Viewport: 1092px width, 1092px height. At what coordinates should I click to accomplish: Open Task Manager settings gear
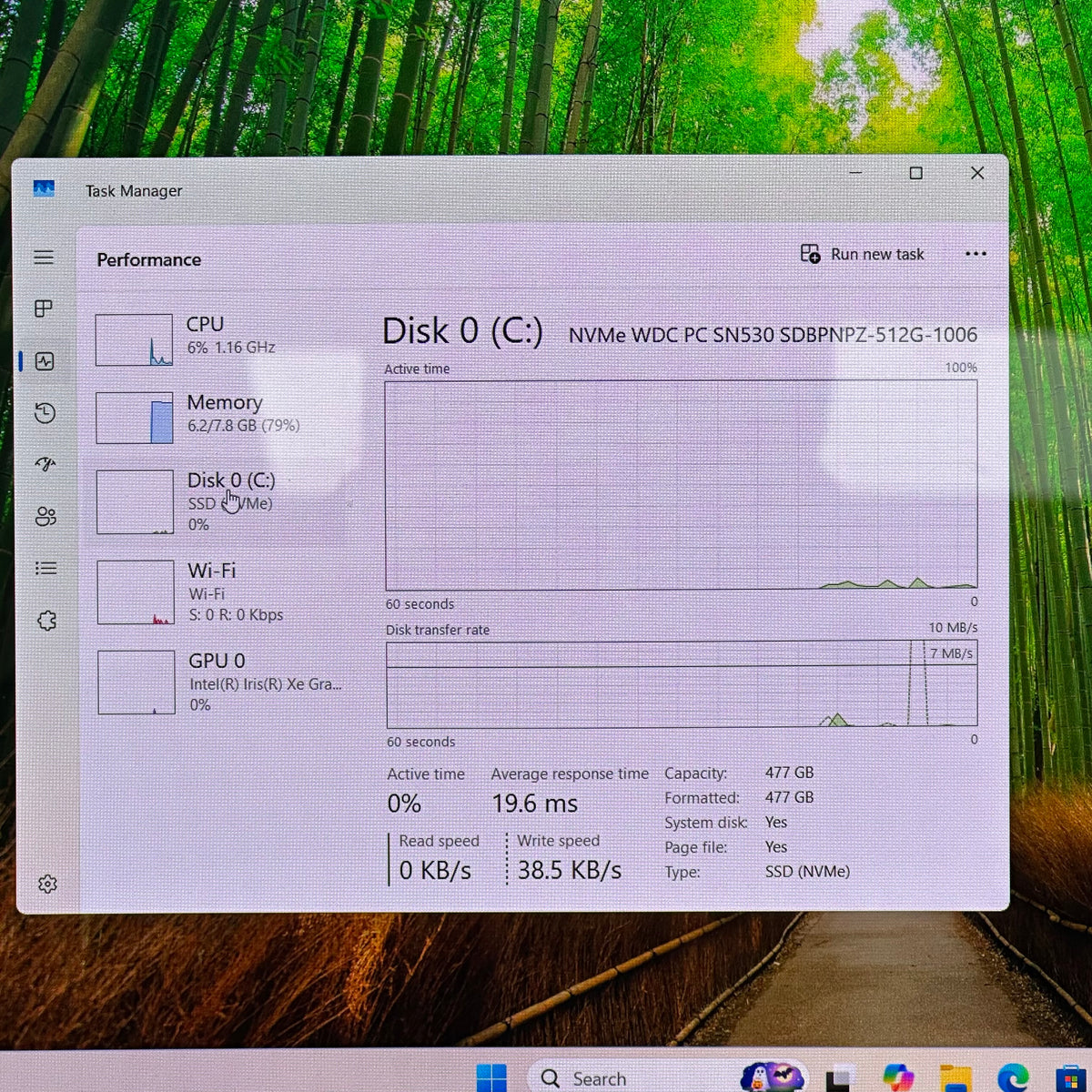(x=47, y=884)
